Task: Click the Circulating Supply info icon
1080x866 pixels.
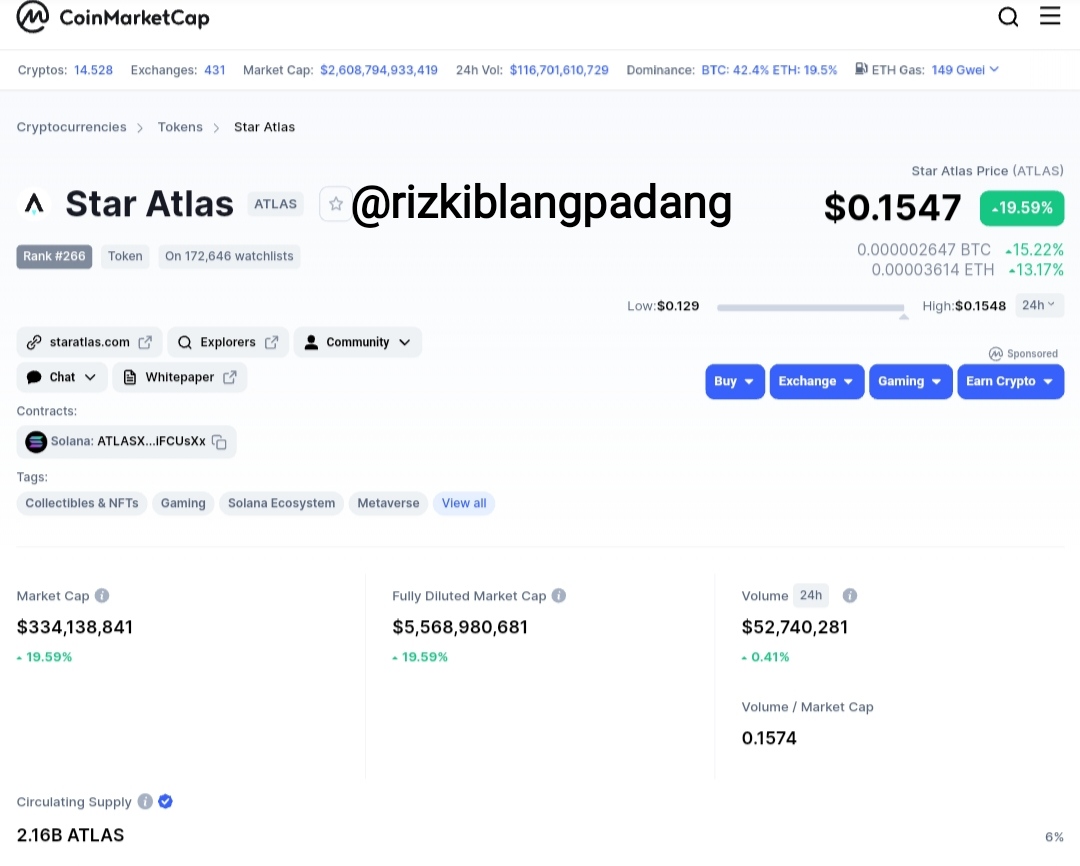Action: coord(145,801)
